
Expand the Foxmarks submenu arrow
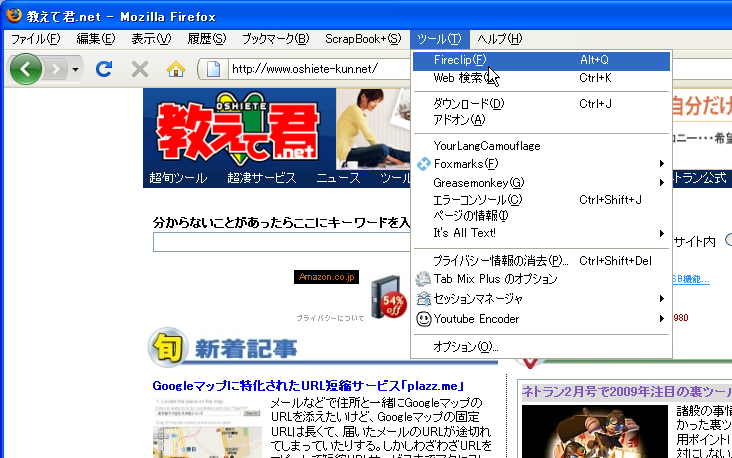click(662, 163)
